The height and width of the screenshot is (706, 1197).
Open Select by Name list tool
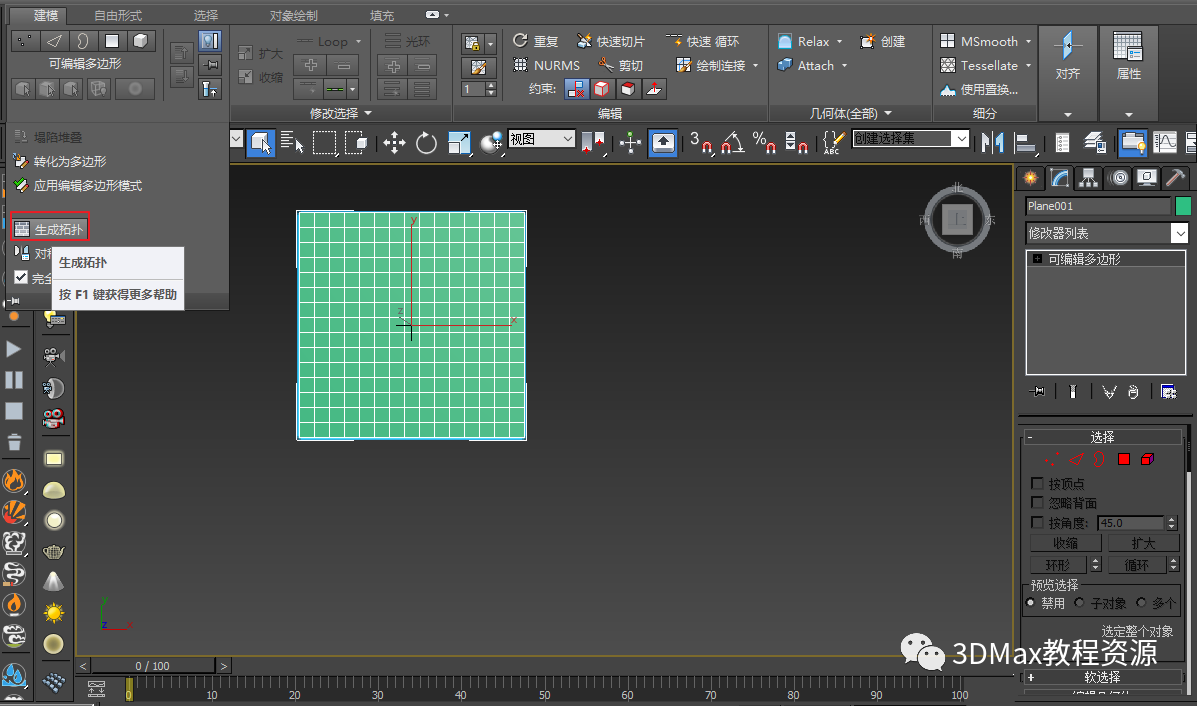(292, 143)
